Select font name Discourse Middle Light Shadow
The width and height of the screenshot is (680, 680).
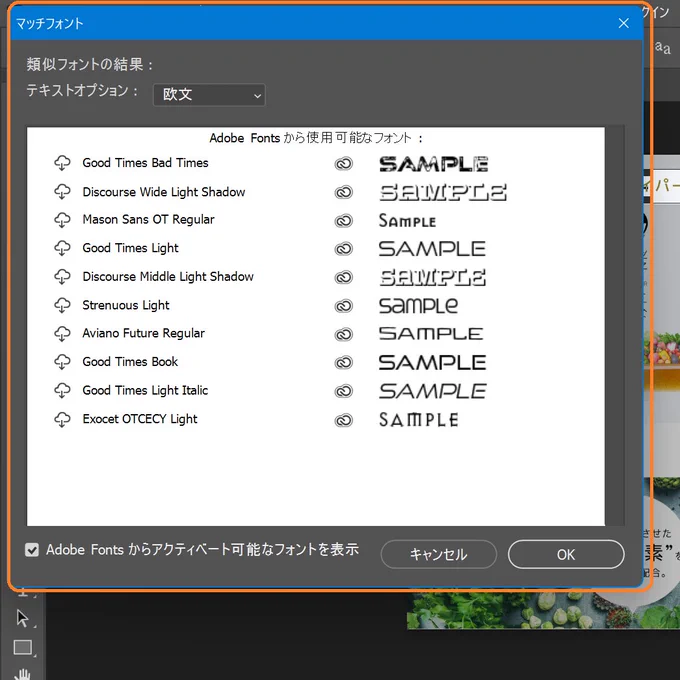click(168, 276)
